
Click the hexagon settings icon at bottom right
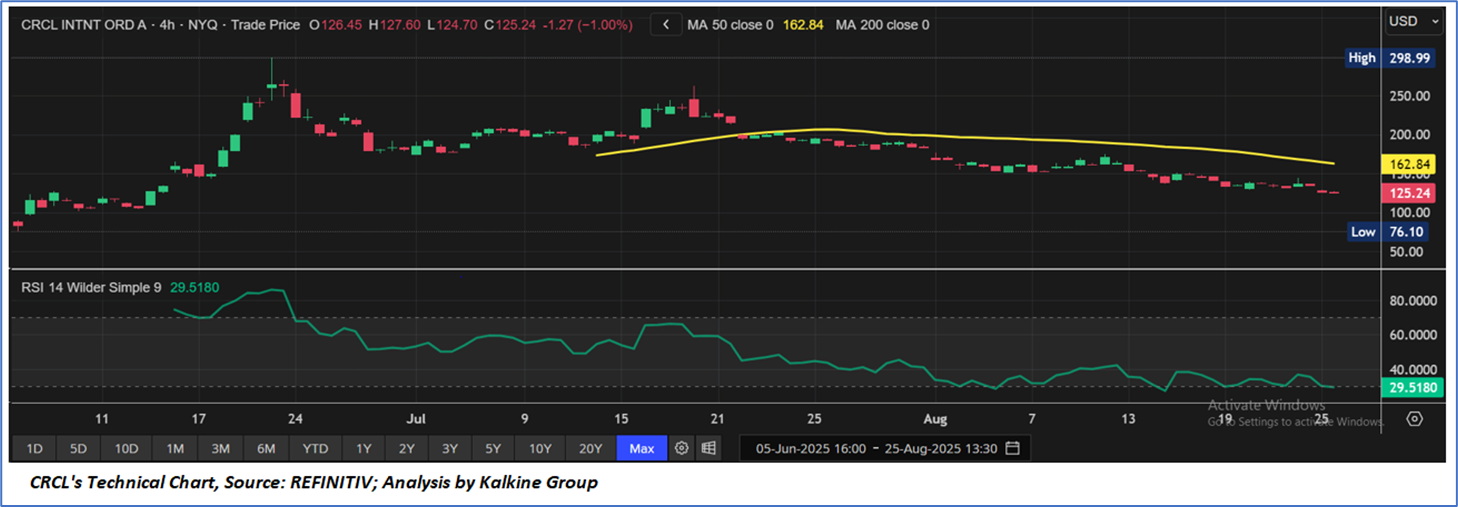[x=1414, y=419]
